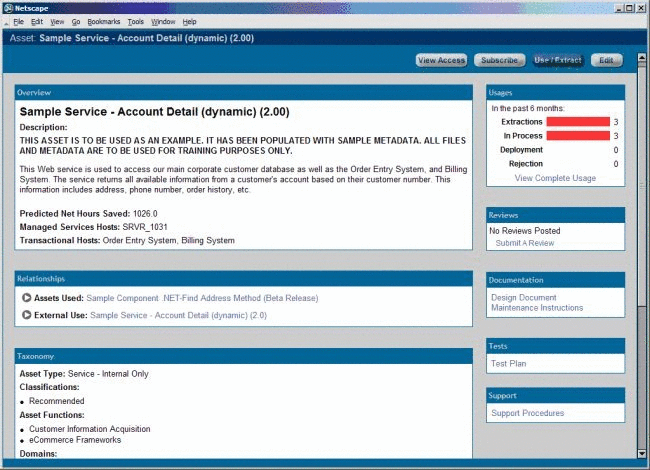Click the SRVR_1031 managed host text
Image resolution: width=650 pixels, height=470 pixels.
145,227
